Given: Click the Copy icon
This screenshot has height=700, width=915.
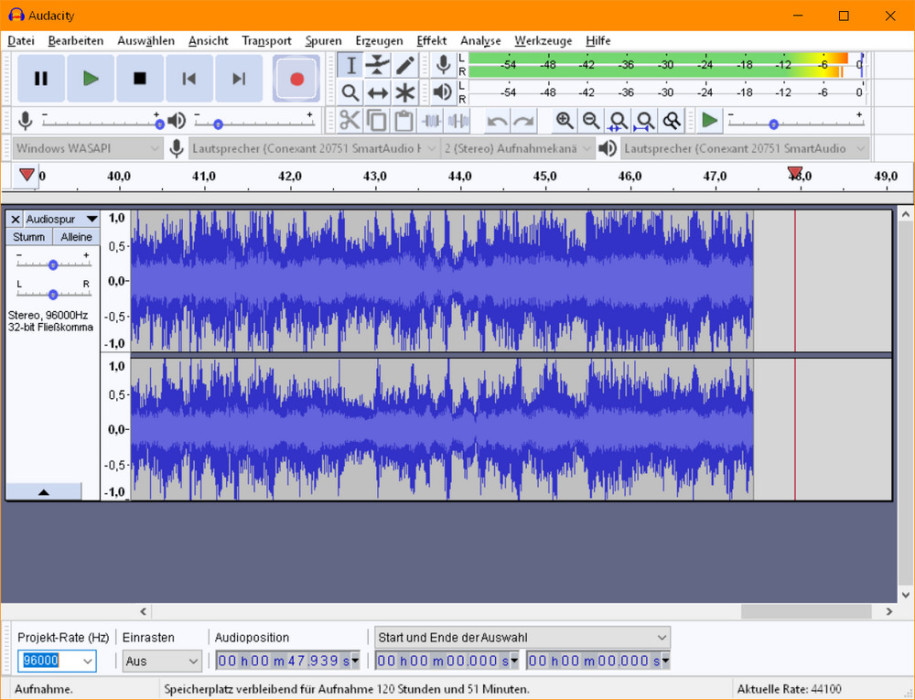Looking at the screenshot, I should (x=376, y=121).
